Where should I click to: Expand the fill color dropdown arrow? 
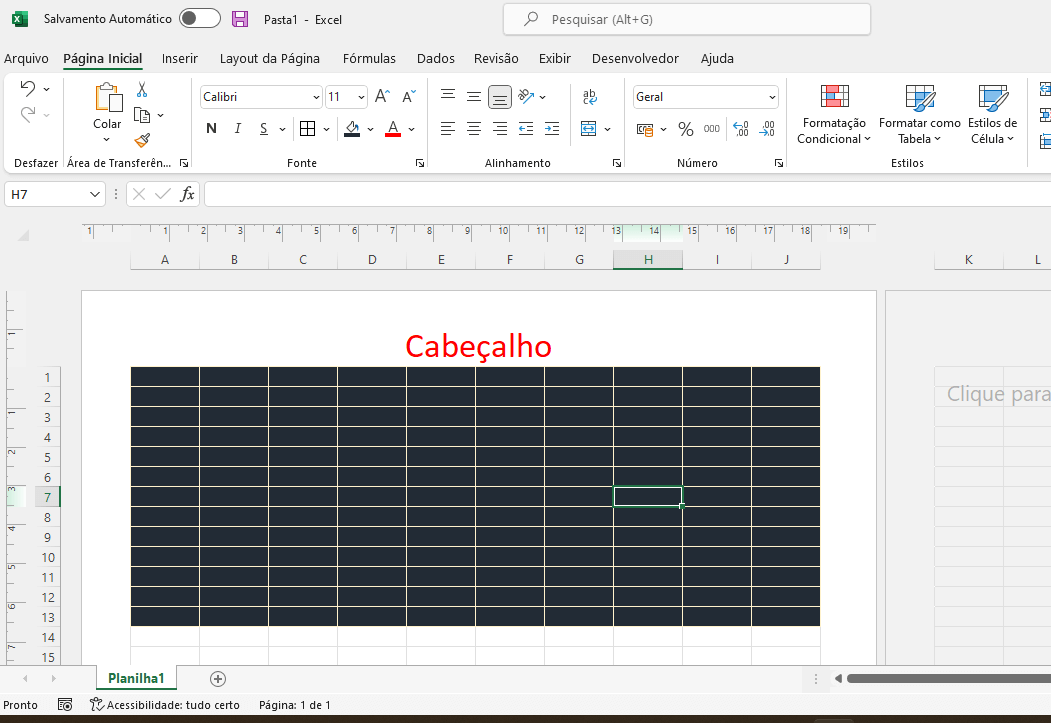click(370, 129)
